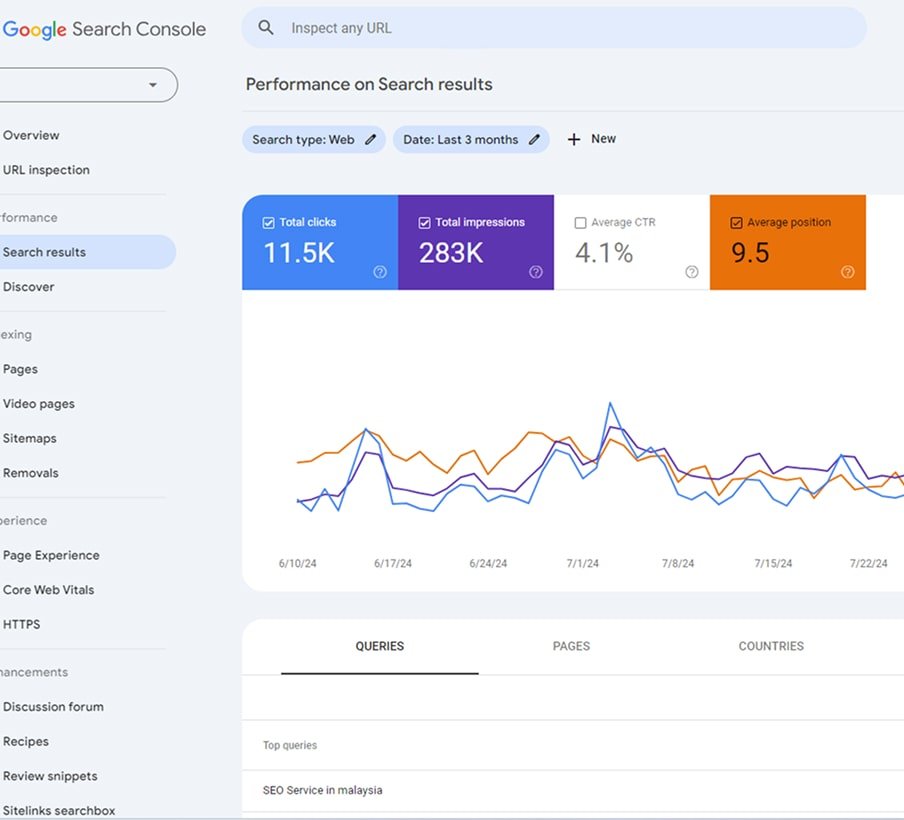Open Sitelinks searchbox report

[59, 810]
